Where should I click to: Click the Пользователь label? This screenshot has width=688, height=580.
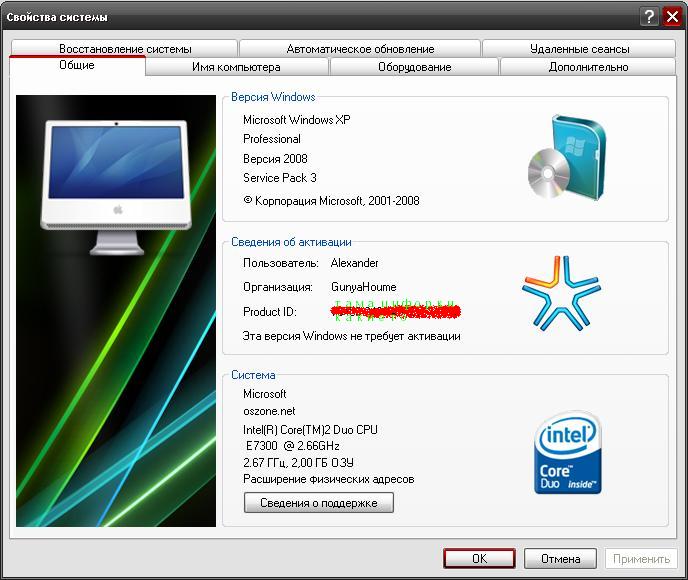coord(281,263)
